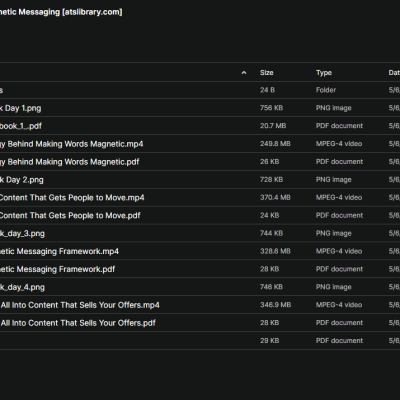Screen dimensions: 400x400
Task: Select the file ending in _day_4.png
Action: click(22, 287)
